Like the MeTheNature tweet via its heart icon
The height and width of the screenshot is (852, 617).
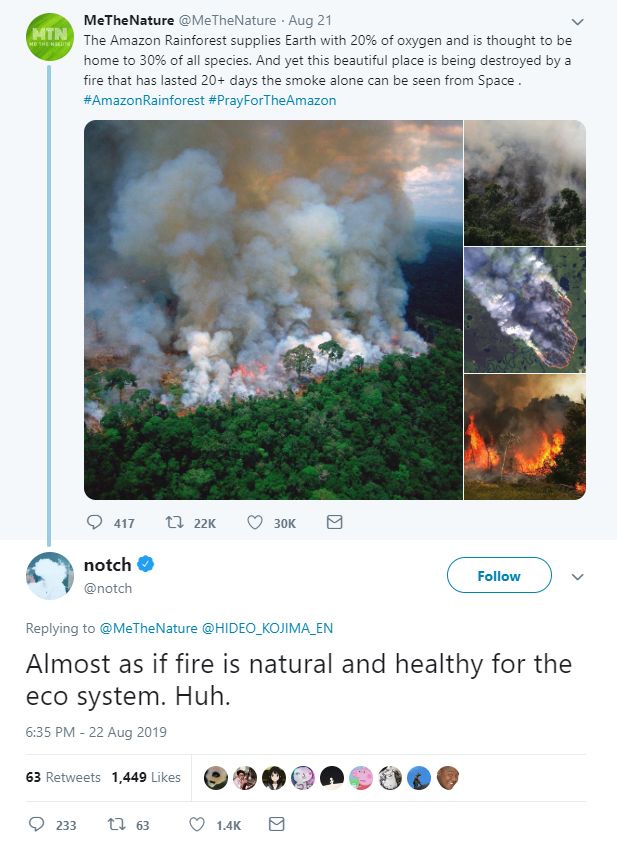[x=255, y=522]
